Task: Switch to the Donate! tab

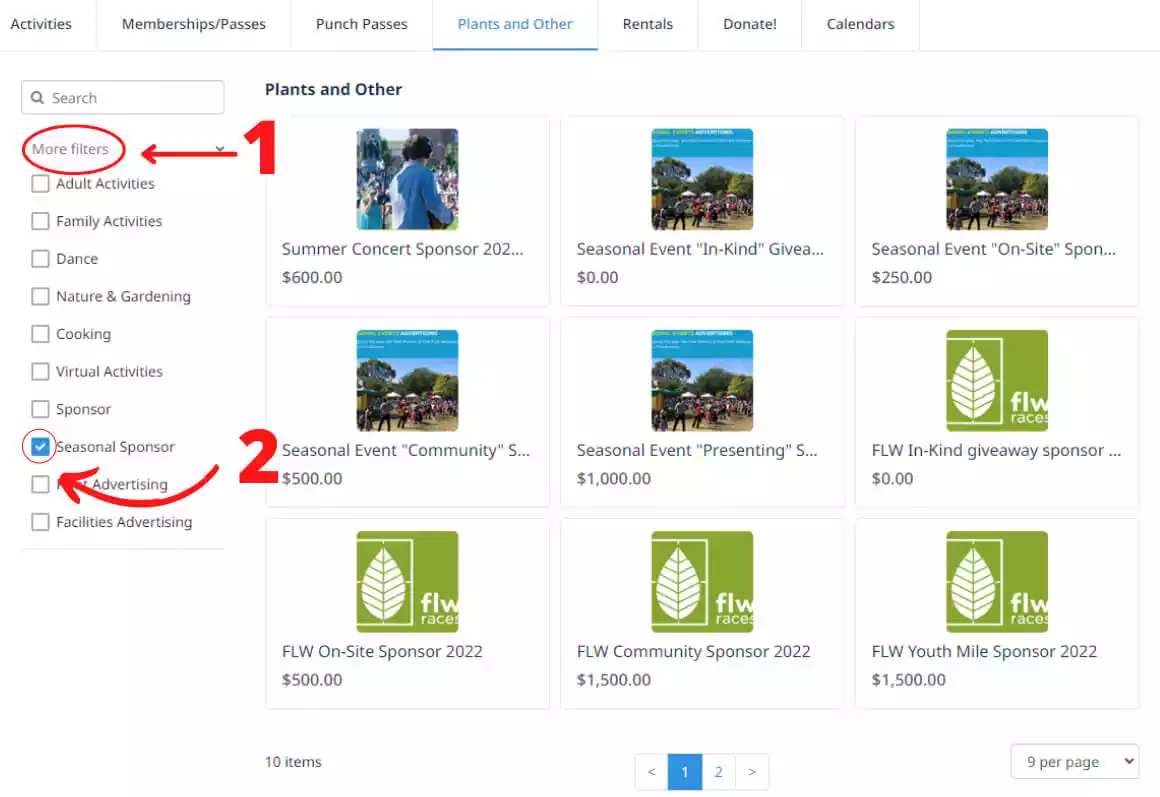Action: pyautogui.click(x=749, y=24)
